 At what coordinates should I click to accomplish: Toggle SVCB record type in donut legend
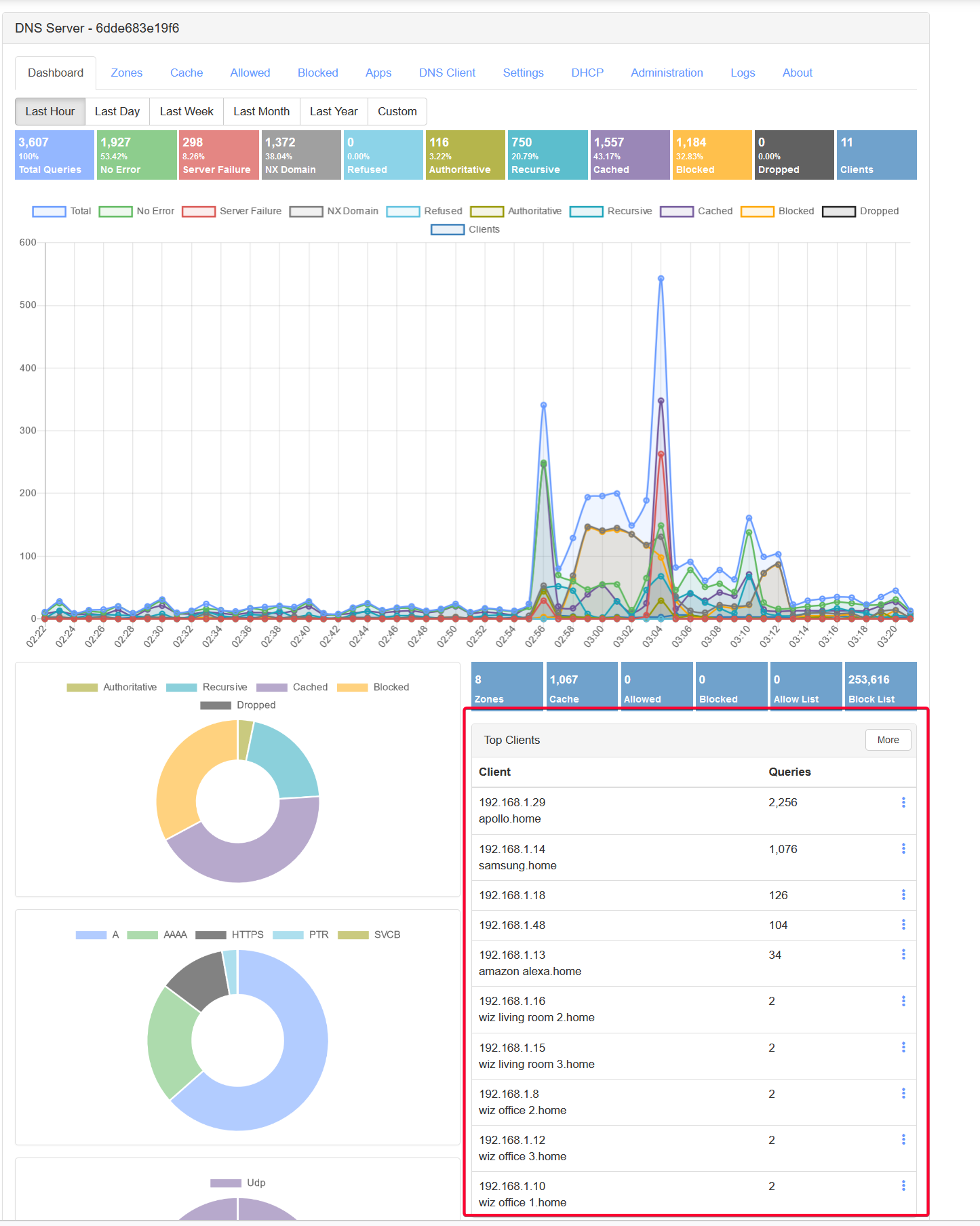coord(370,934)
